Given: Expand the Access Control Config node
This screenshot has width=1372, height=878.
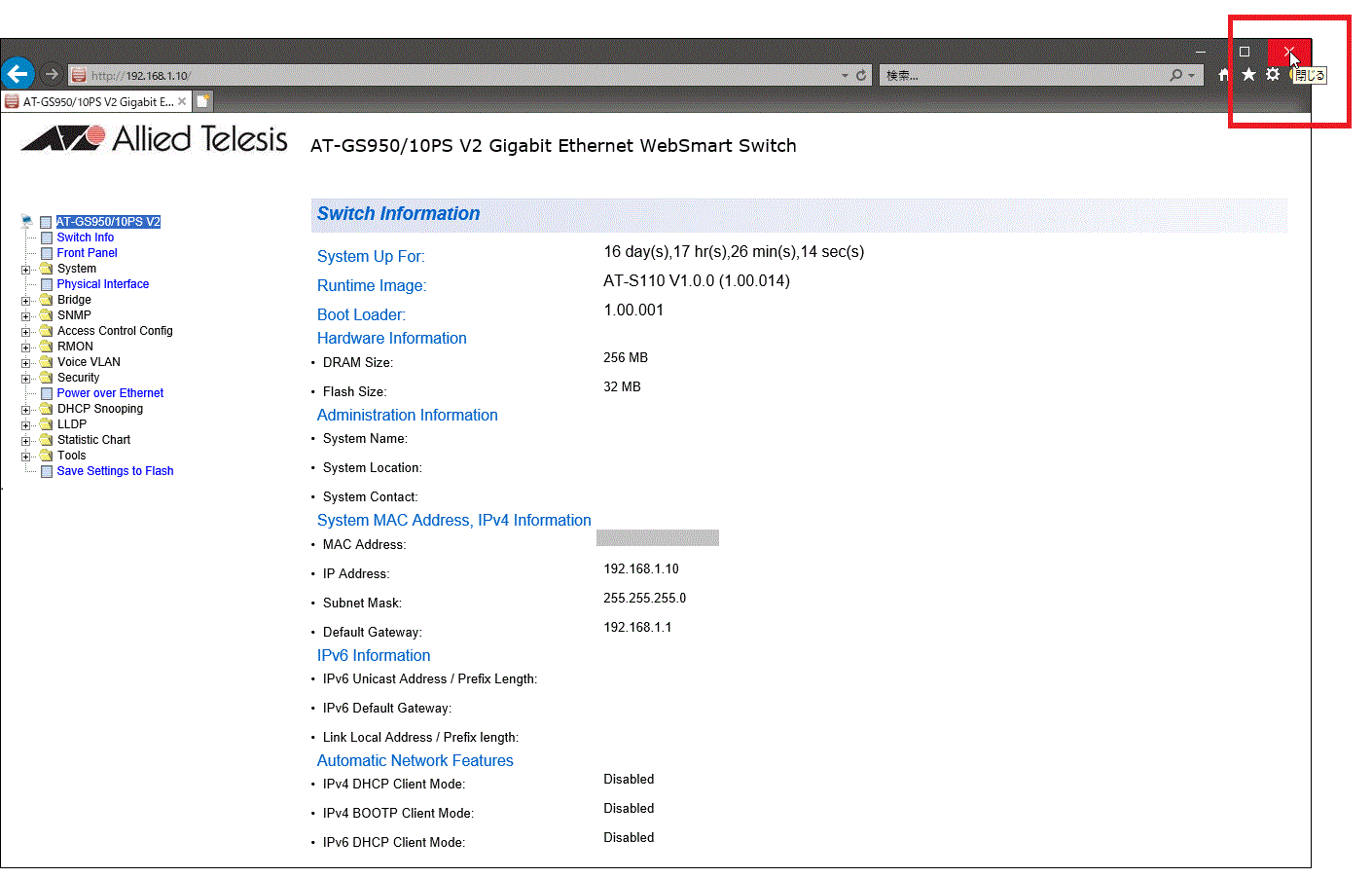Looking at the screenshot, I should click(x=26, y=332).
